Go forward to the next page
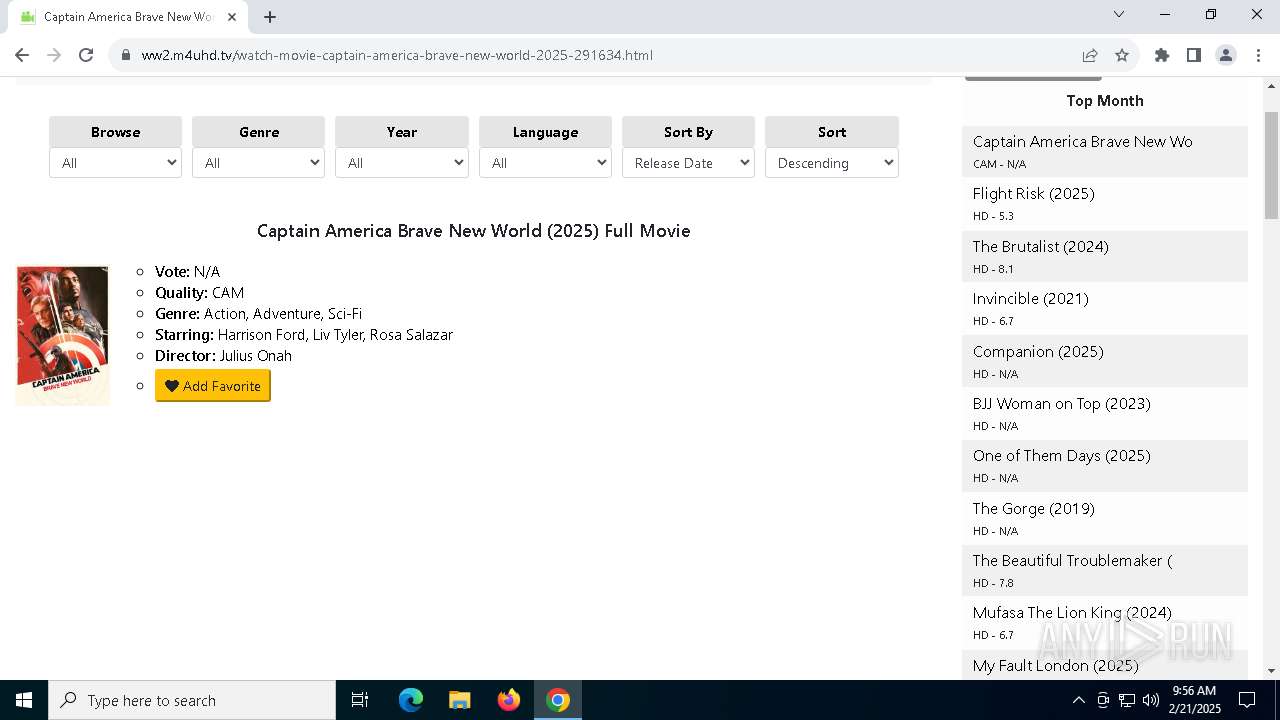The height and width of the screenshot is (720, 1280). pyautogui.click(x=54, y=55)
